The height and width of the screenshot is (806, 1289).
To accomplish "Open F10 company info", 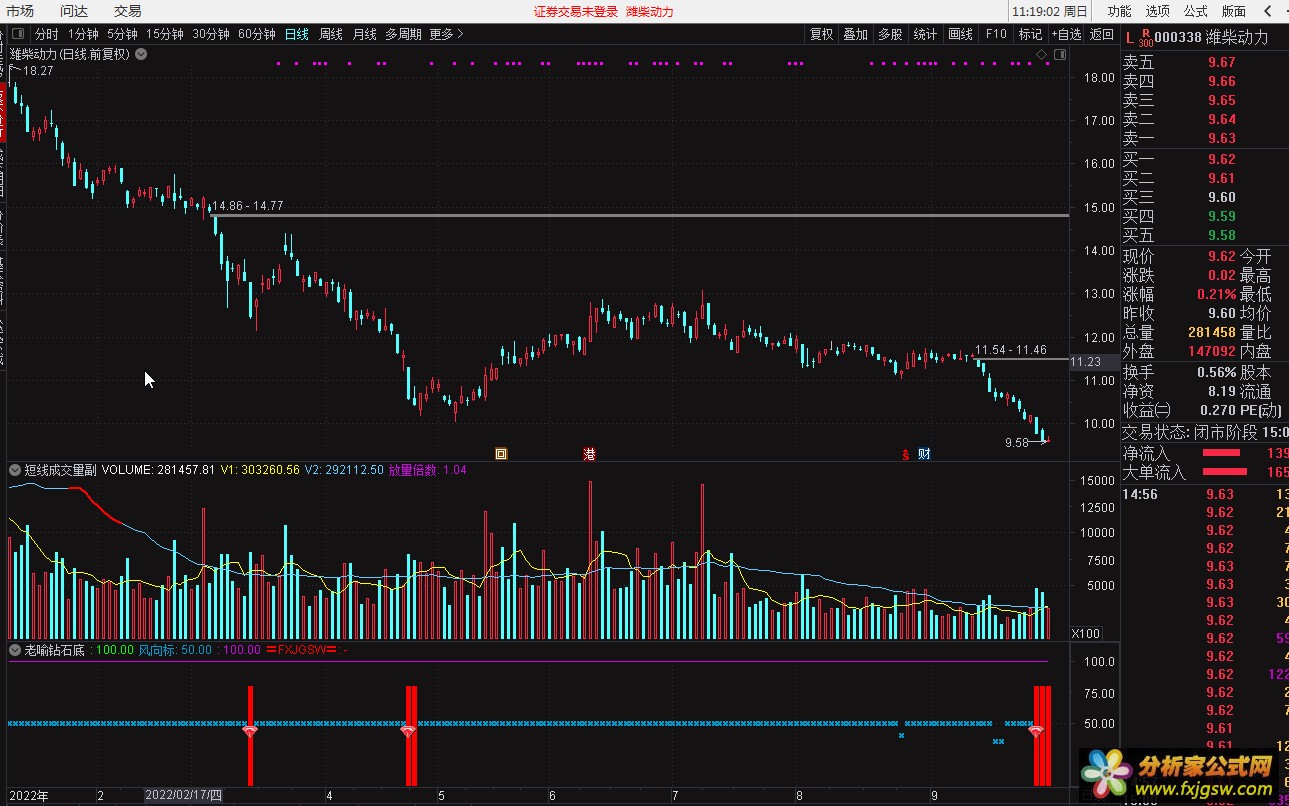I will pos(996,34).
